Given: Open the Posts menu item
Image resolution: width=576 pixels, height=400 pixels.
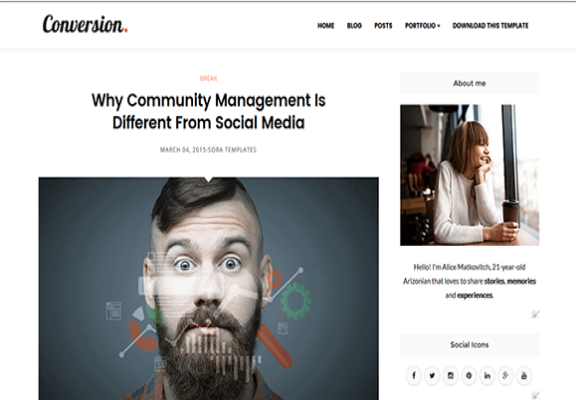Looking at the screenshot, I should 383,26.
